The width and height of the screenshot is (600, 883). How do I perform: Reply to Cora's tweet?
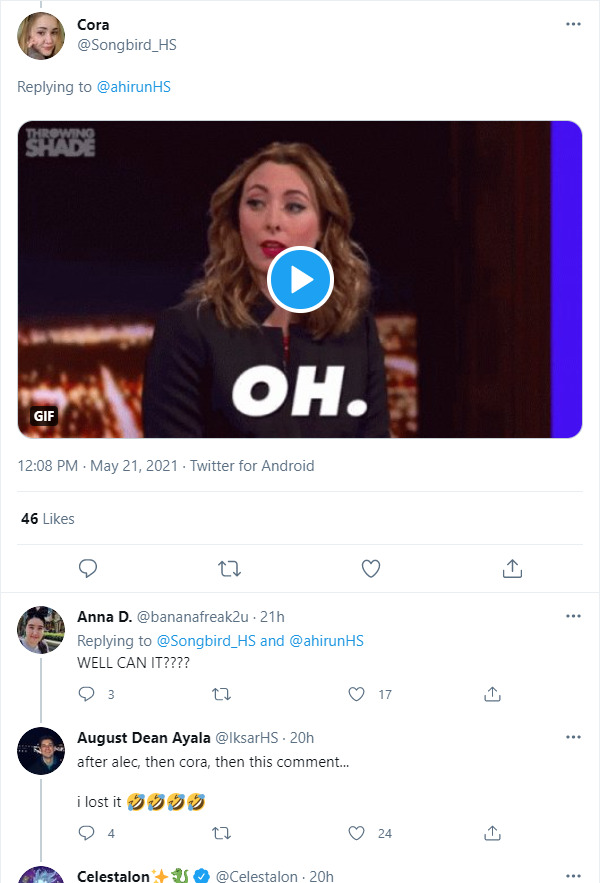click(88, 568)
